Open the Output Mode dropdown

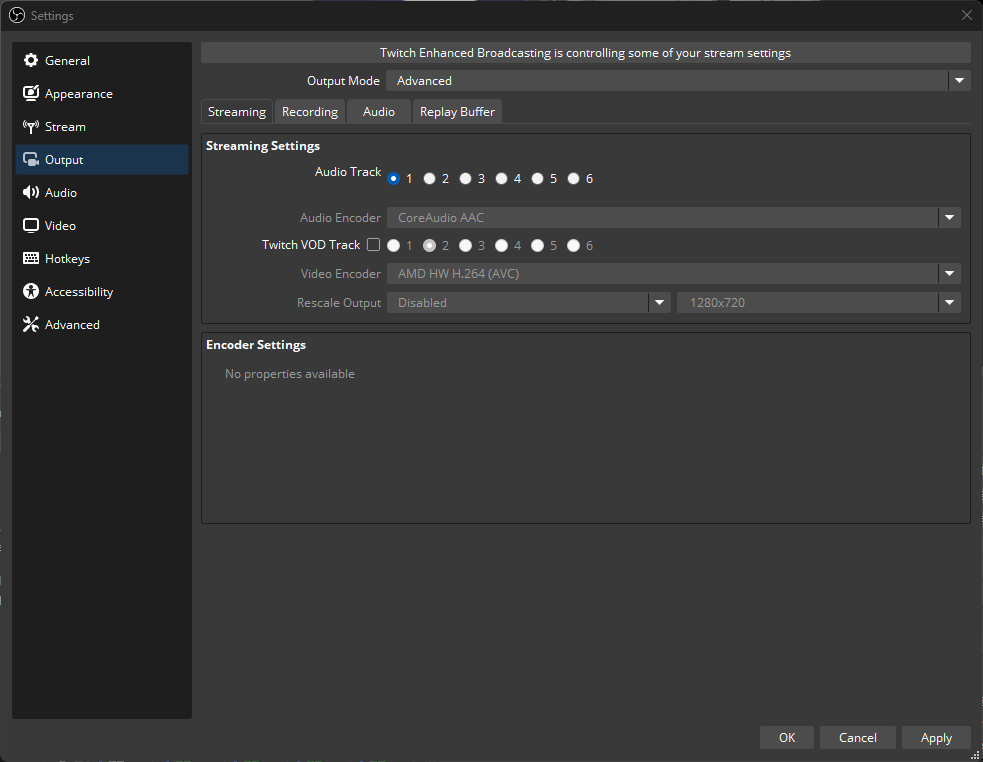coord(678,81)
